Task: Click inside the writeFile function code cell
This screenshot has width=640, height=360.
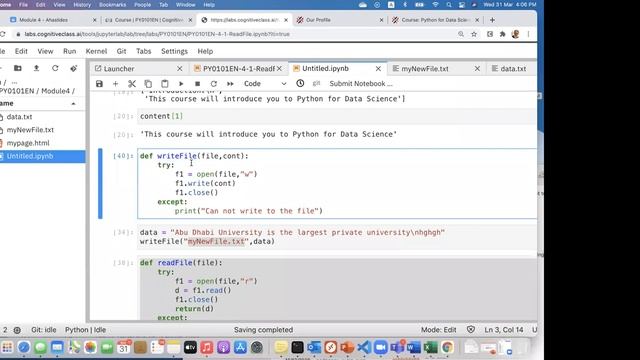Action: tap(337, 183)
